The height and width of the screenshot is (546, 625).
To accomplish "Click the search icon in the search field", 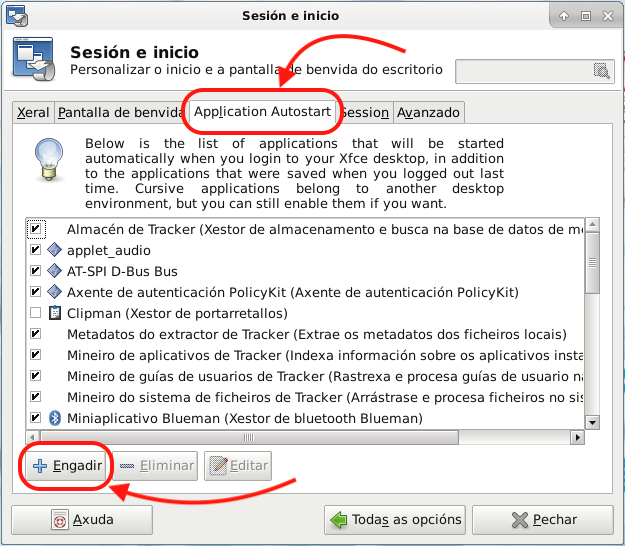I will (x=601, y=71).
